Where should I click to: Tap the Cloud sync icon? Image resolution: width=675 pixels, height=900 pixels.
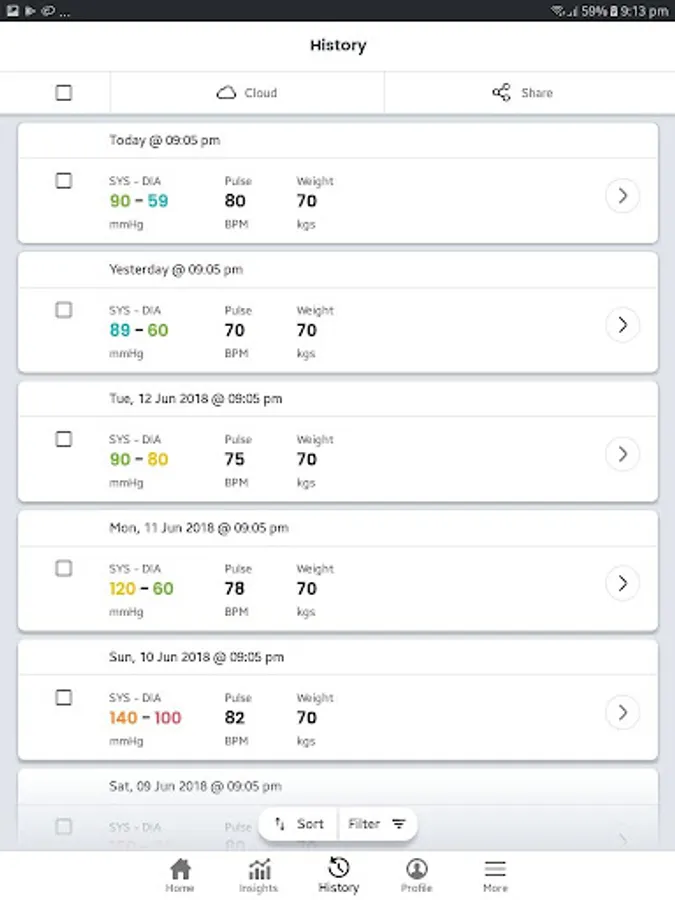point(226,93)
